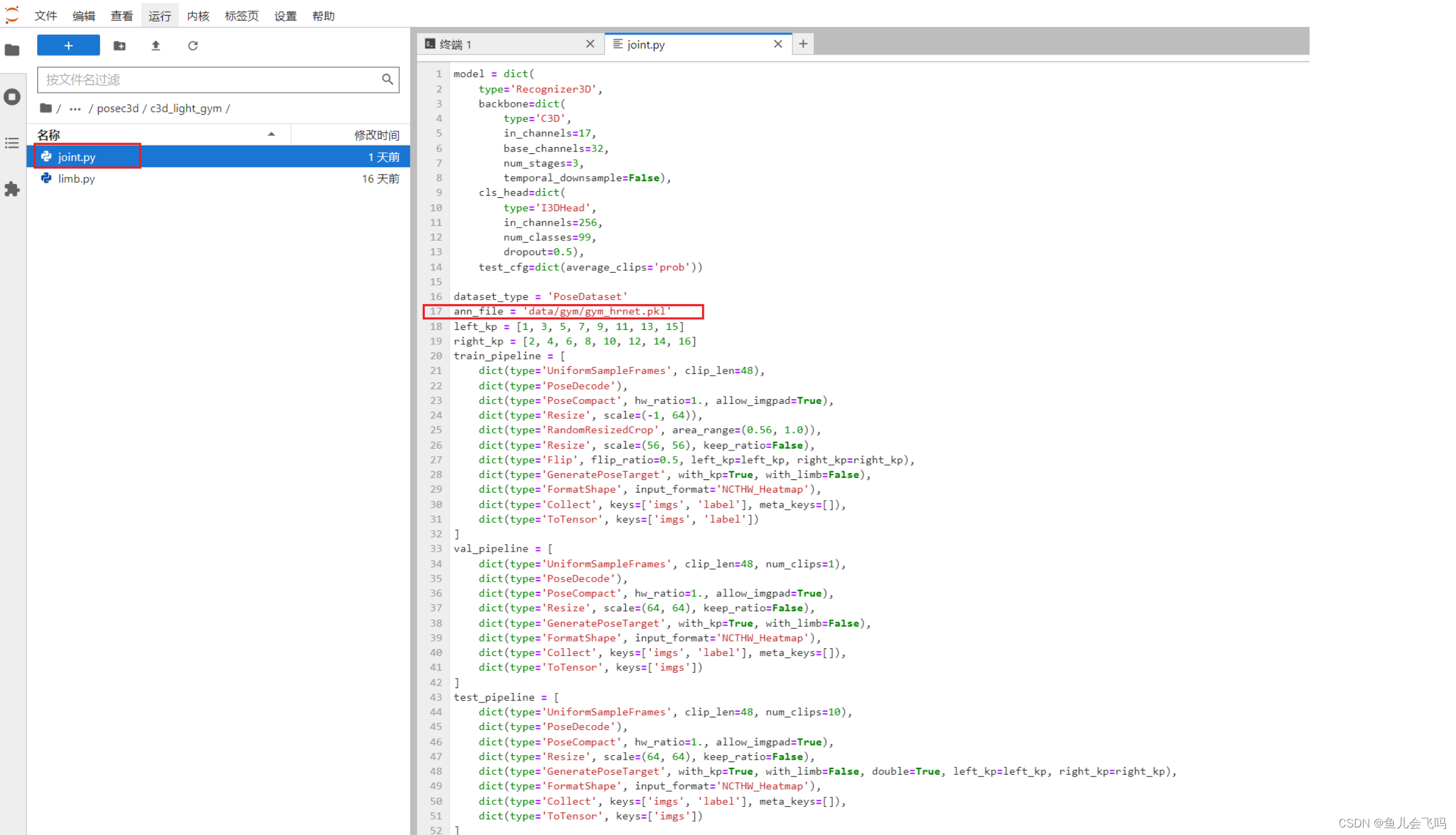Show the table of contents panel

point(12,143)
